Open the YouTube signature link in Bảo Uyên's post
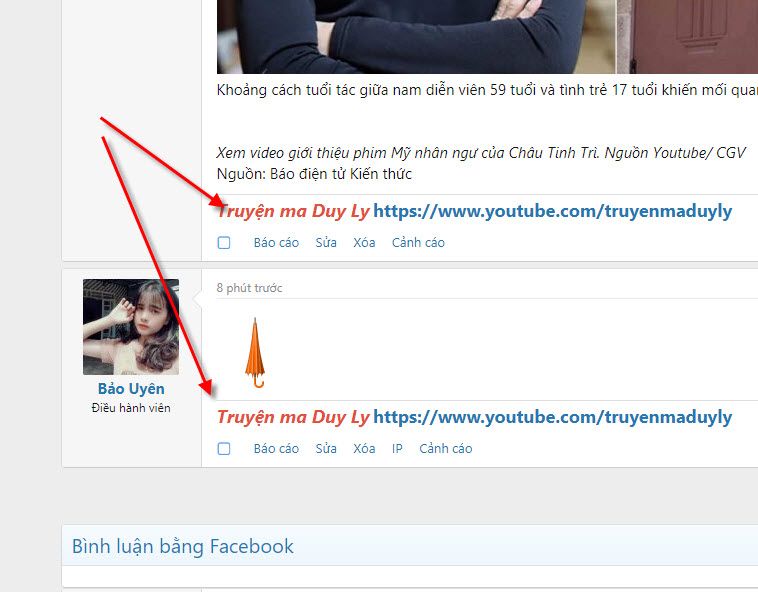Viewport: 758px width, 592px height. pos(552,418)
